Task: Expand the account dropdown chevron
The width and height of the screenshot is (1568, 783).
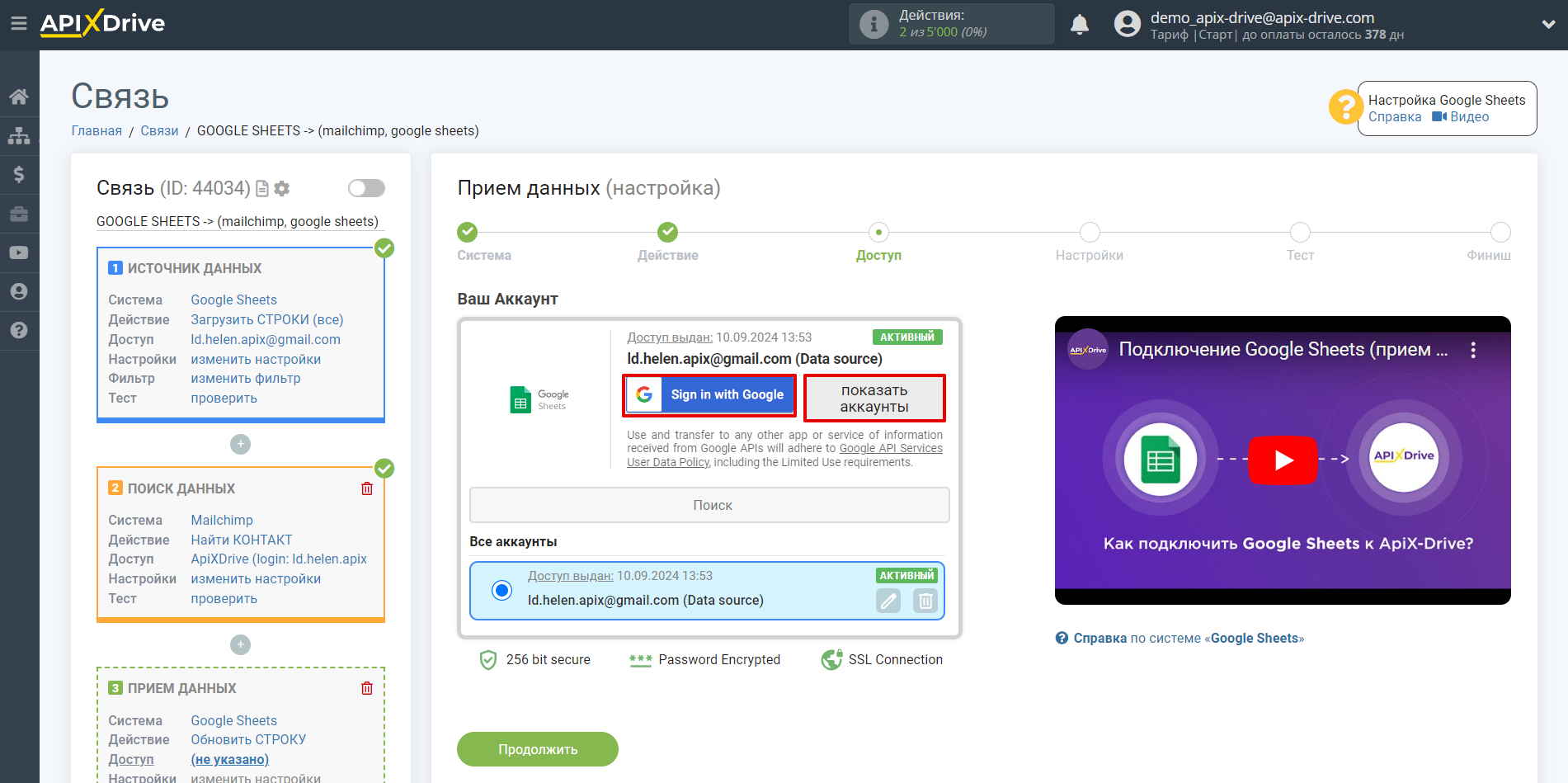Action: pyautogui.click(x=1548, y=25)
